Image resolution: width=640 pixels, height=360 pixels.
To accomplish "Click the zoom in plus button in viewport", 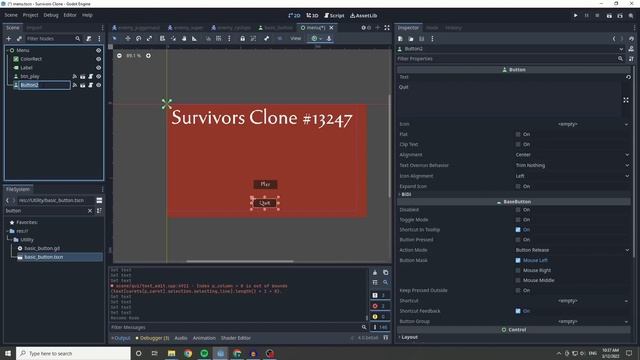I will click(x=149, y=56).
